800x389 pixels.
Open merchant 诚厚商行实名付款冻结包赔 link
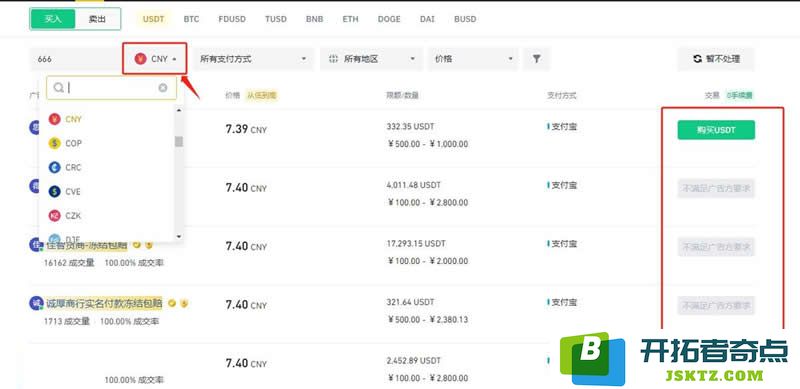pyautogui.click(x=105, y=303)
